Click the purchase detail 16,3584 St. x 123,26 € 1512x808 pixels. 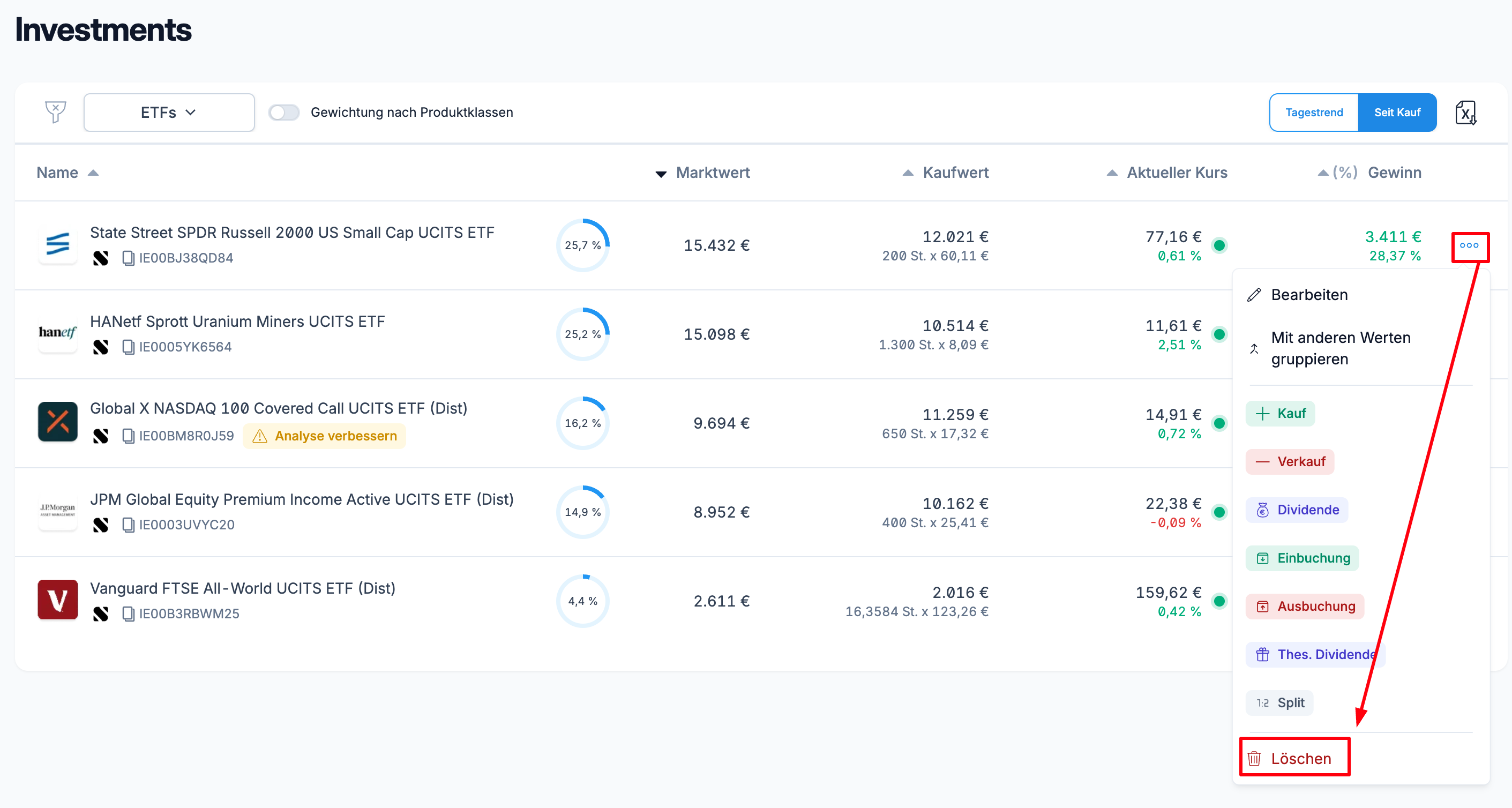pos(917,612)
